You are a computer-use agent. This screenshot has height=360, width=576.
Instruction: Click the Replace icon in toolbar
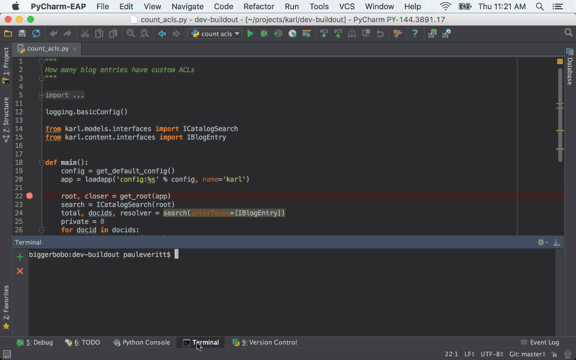[x=144, y=34]
